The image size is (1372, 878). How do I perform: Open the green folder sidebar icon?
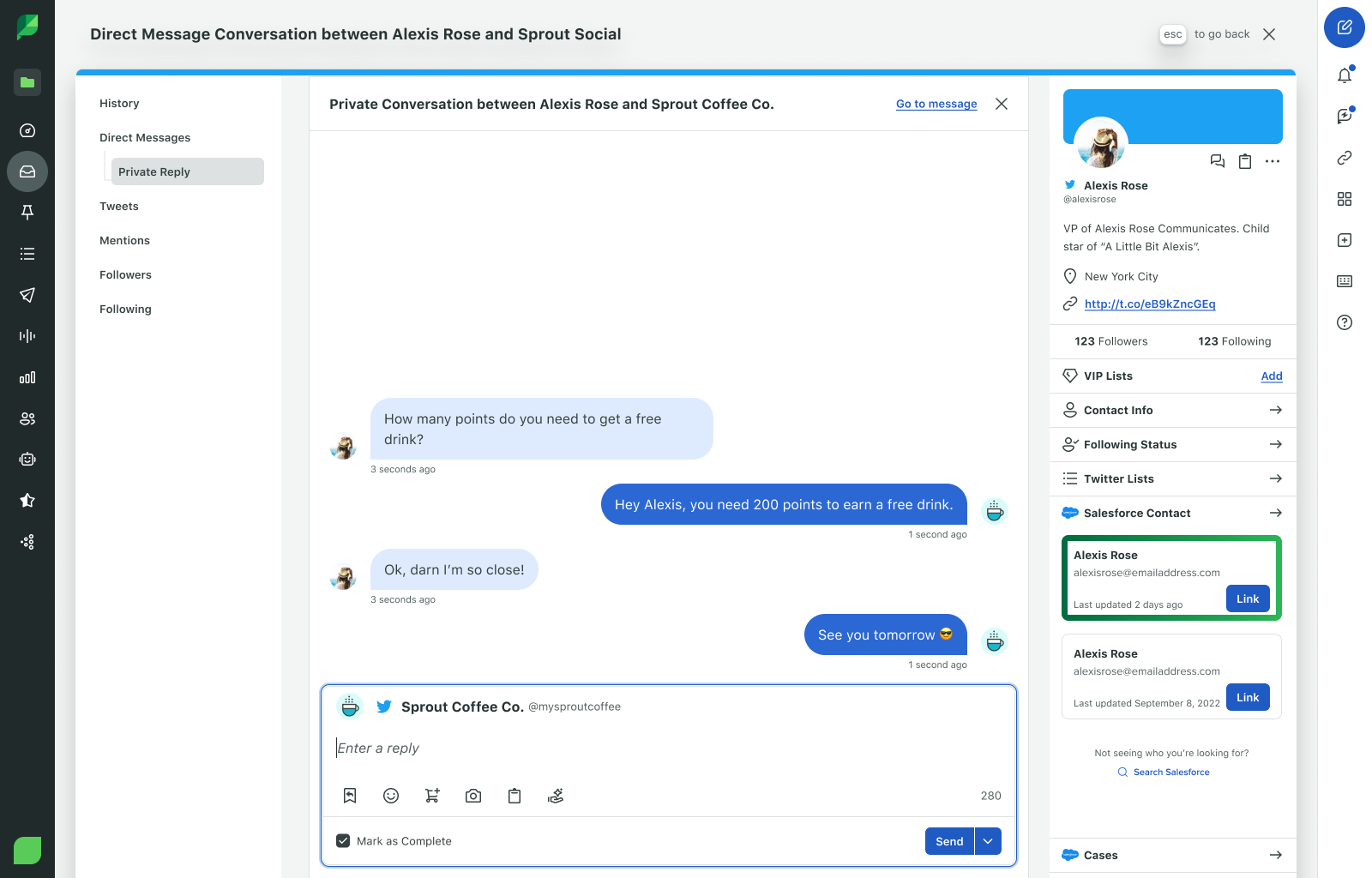point(27,82)
